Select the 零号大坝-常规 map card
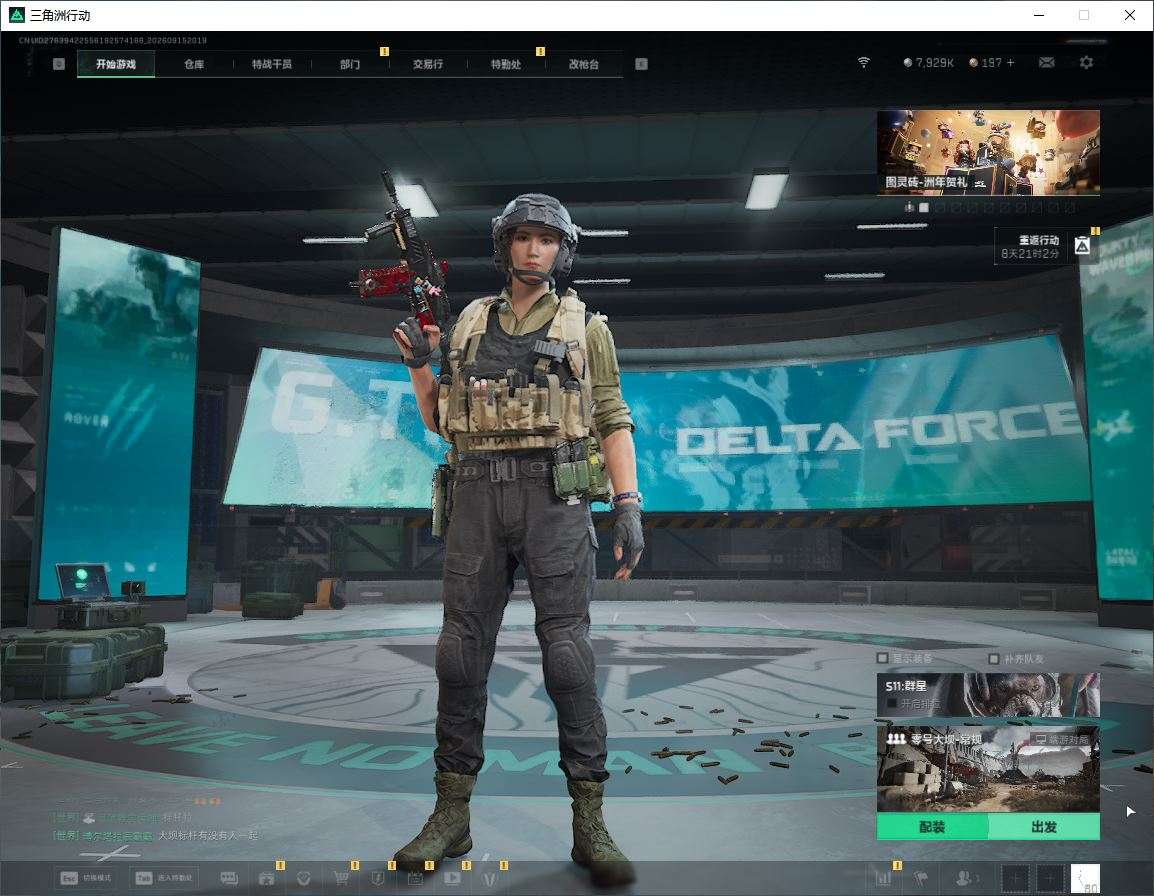 [x=988, y=769]
